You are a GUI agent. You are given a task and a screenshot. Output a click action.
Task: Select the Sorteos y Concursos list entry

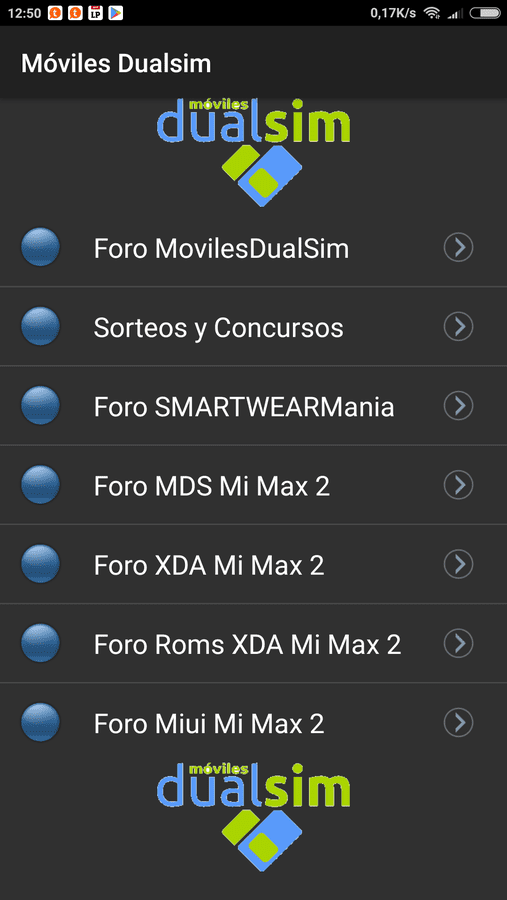[253, 327]
